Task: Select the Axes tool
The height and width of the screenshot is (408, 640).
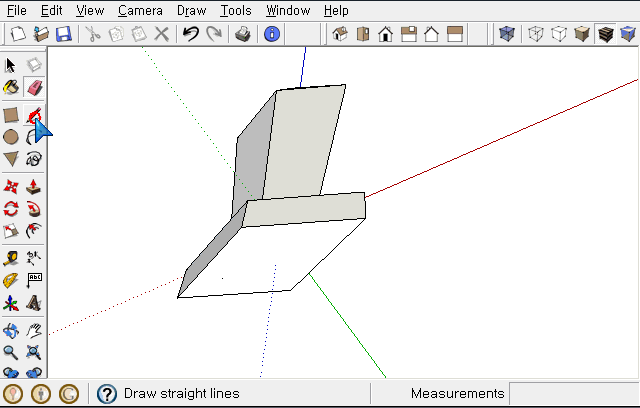Action: 11,304
